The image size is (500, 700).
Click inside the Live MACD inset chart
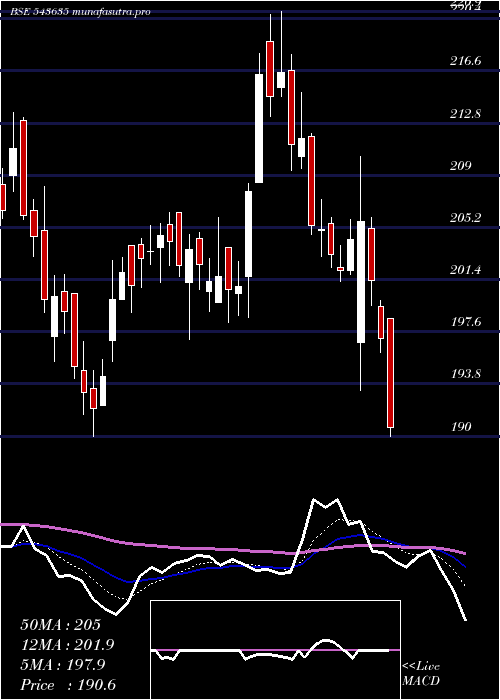(275, 650)
